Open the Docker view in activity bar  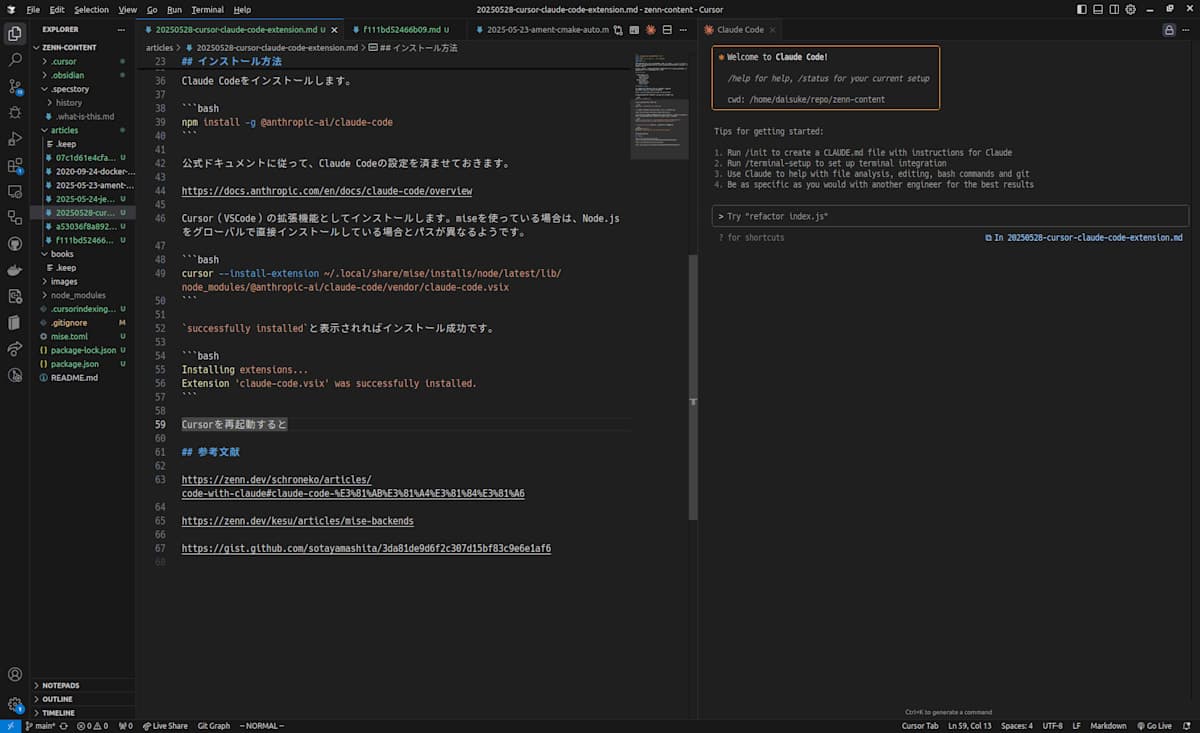[15, 270]
